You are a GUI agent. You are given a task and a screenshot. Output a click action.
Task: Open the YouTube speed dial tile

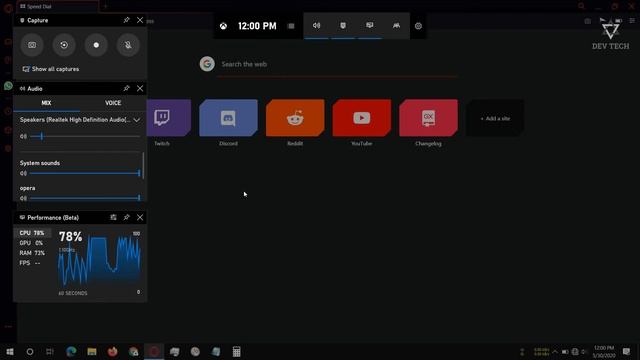tap(362, 118)
